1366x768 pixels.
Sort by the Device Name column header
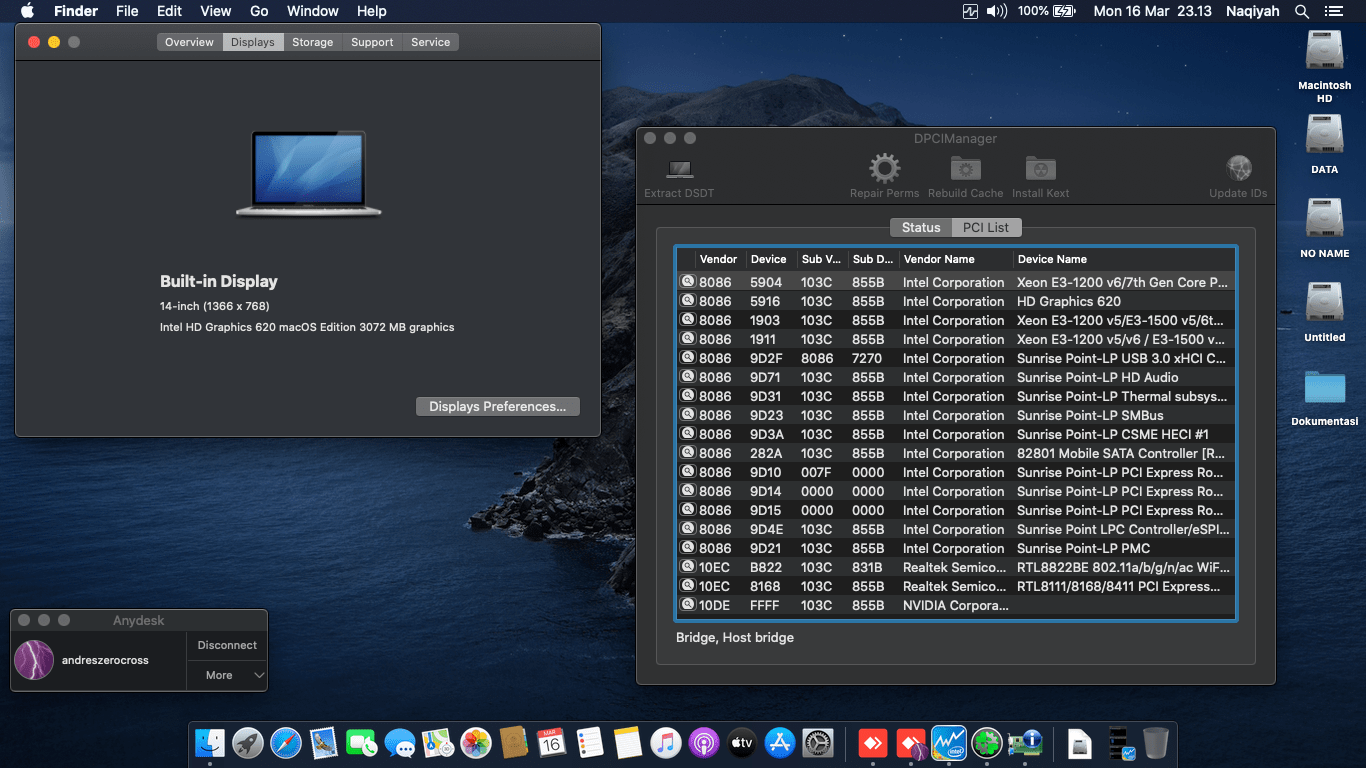coord(1124,259)
